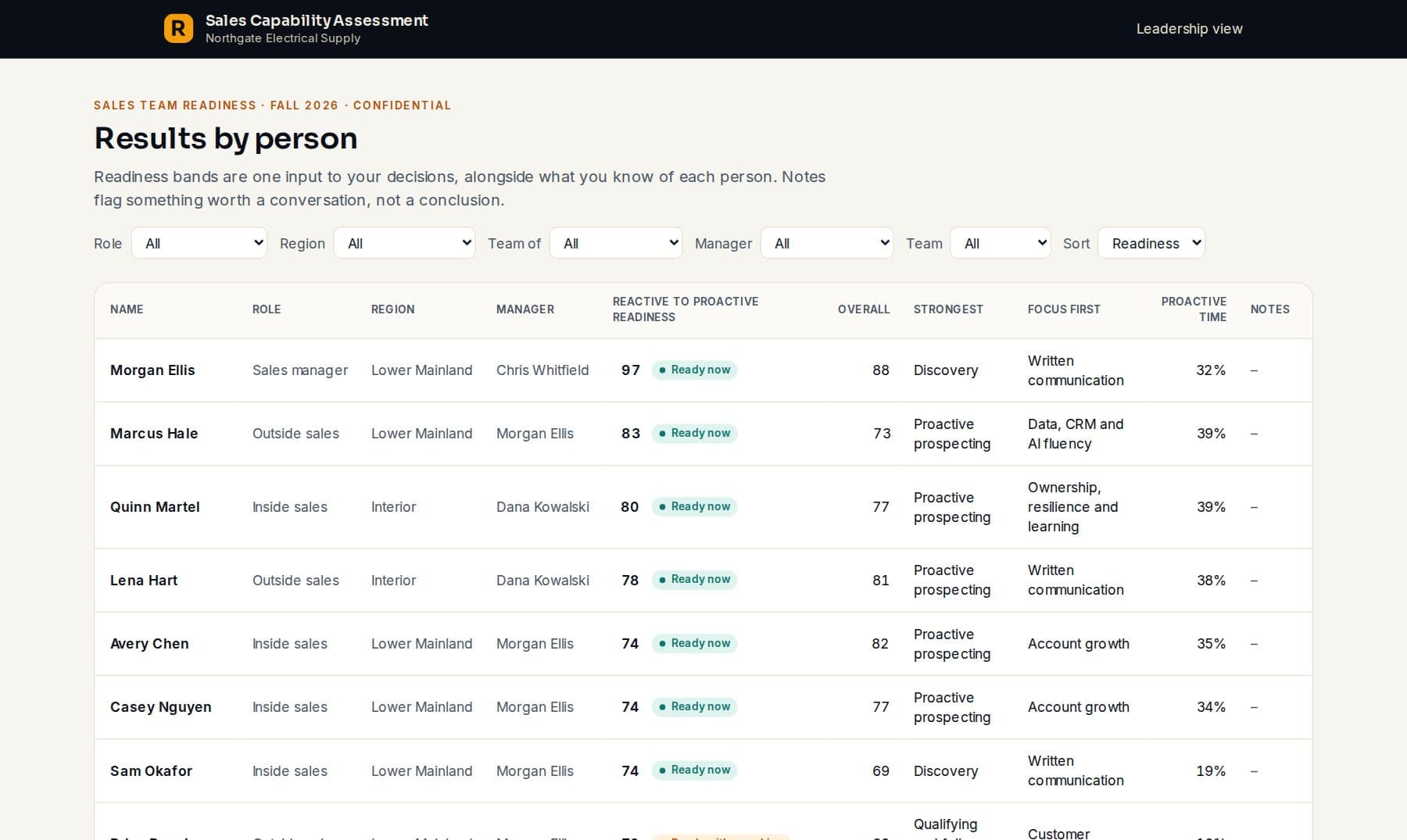
Task: Open the Sort dropdown set to Readiness
Action: (1151, 243)
